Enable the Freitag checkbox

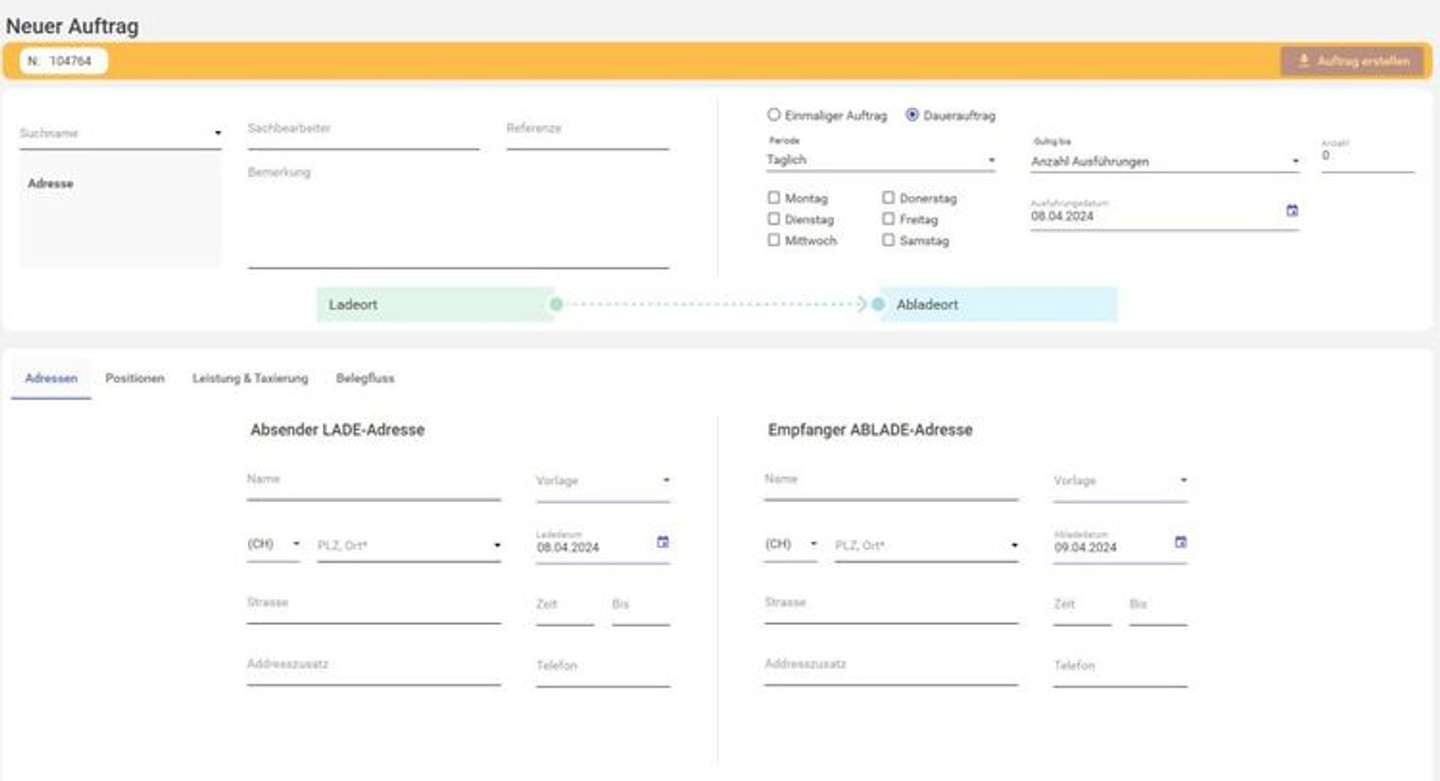pyautogui.click(x=888, y=219)
